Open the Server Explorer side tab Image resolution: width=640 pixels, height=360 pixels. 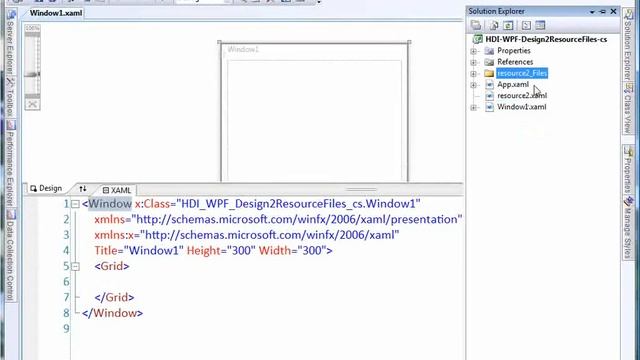coord(11,43)
